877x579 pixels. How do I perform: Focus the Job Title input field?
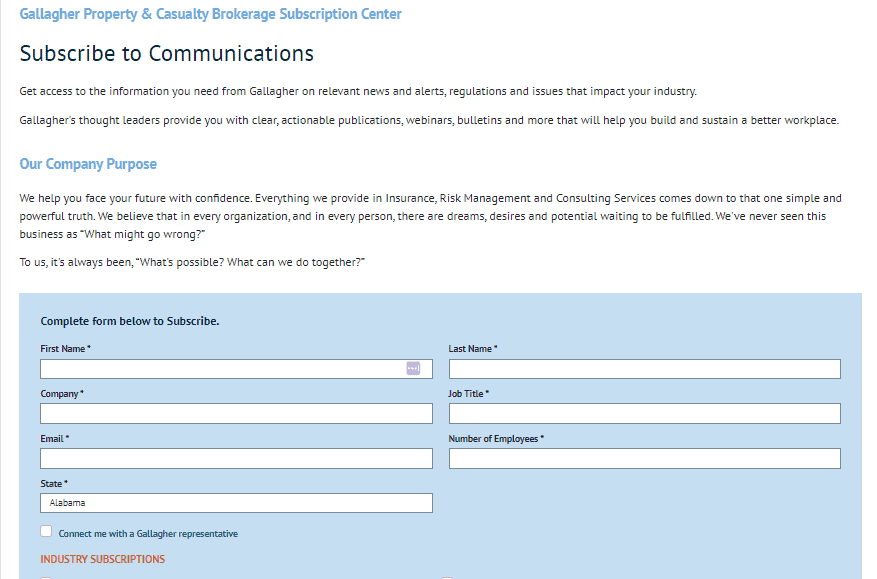point(644,414)
